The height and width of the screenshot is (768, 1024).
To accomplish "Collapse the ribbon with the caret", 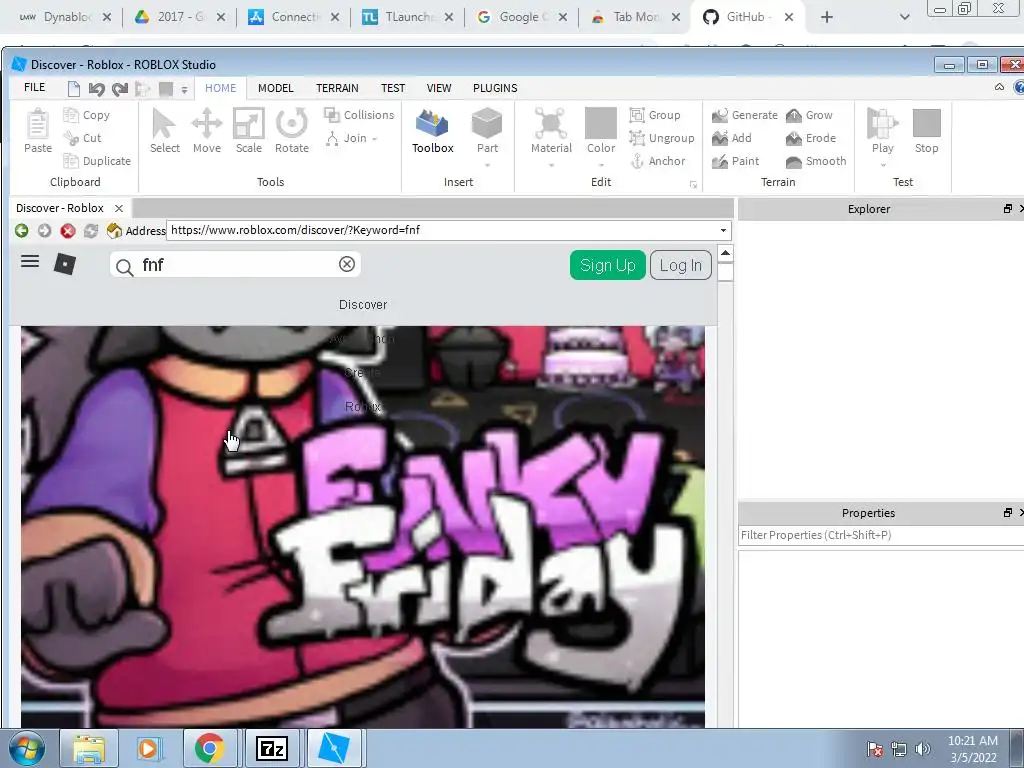I will click(999, 87).
